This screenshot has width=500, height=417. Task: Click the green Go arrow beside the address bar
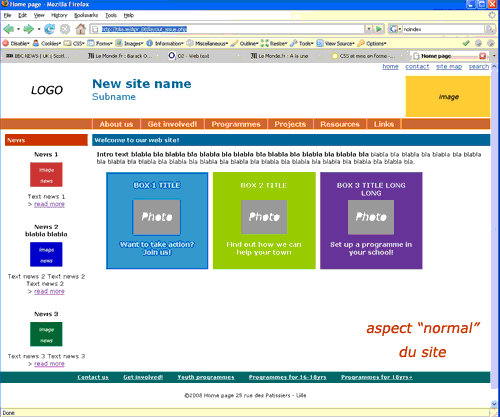pyautogui.click(x=379, y=29)
